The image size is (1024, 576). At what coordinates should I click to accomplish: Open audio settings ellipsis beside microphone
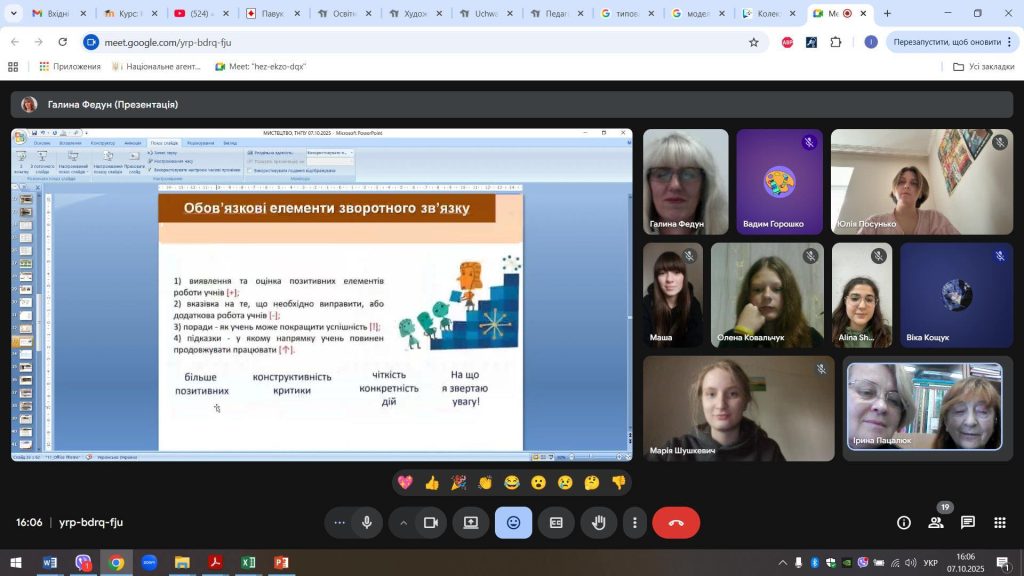click(x=340, y=522)
